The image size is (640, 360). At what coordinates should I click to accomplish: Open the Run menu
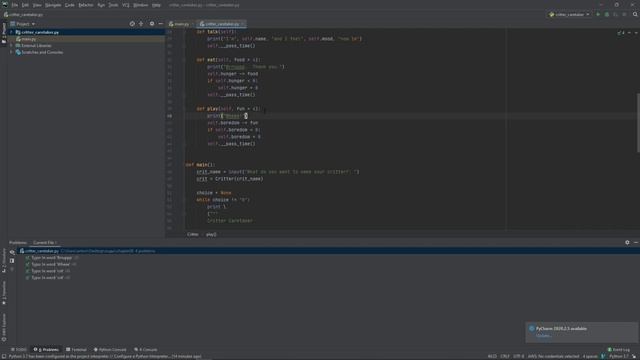point(101,5)
